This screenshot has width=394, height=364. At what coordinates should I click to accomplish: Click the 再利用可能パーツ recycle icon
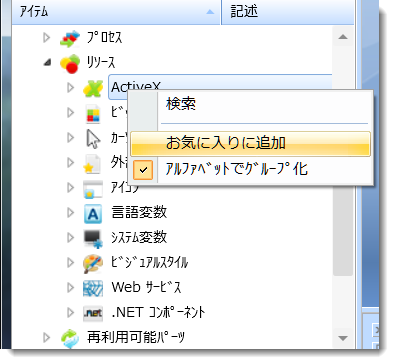70,338
